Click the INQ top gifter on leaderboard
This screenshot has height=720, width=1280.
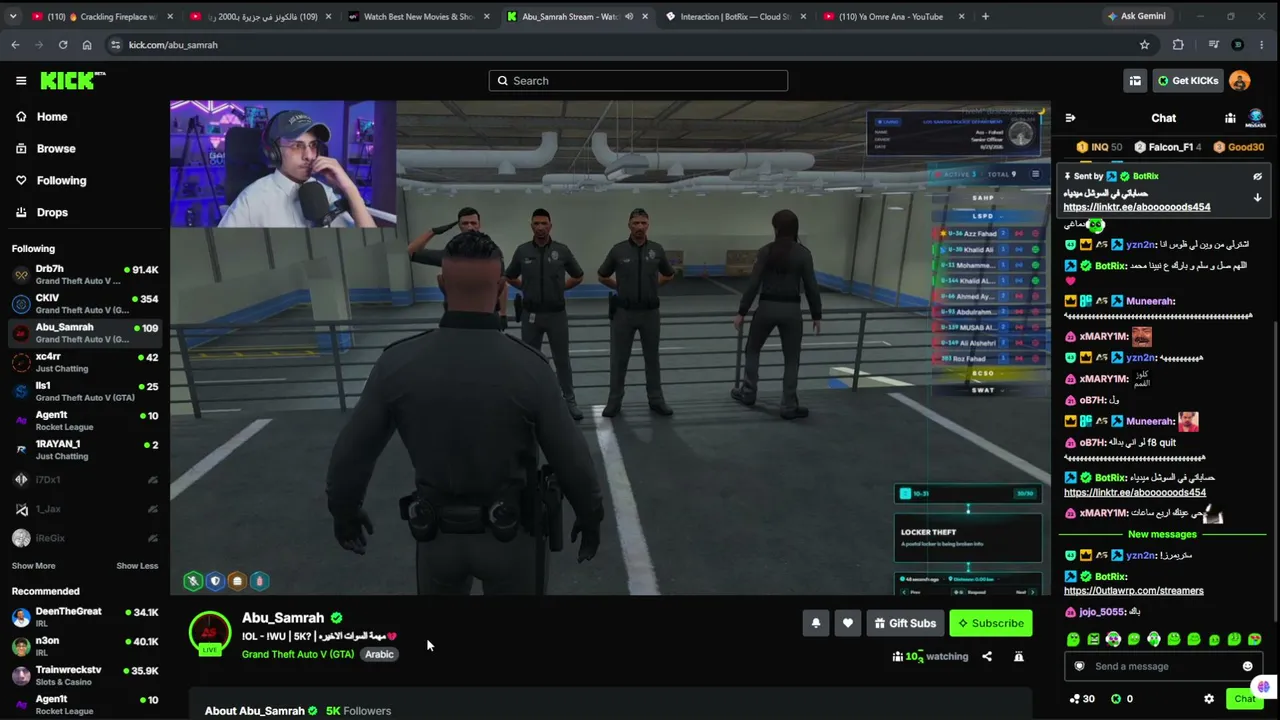coord(1099,147)
